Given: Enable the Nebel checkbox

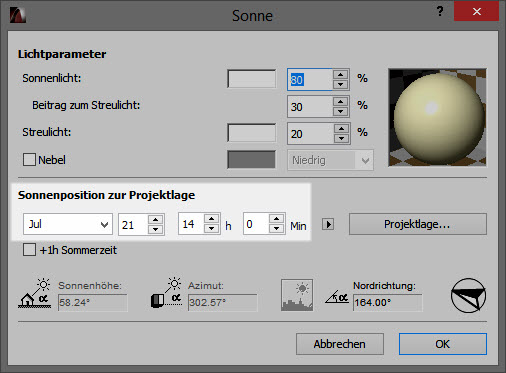Looking at the screenshot, I should point(29,160).
